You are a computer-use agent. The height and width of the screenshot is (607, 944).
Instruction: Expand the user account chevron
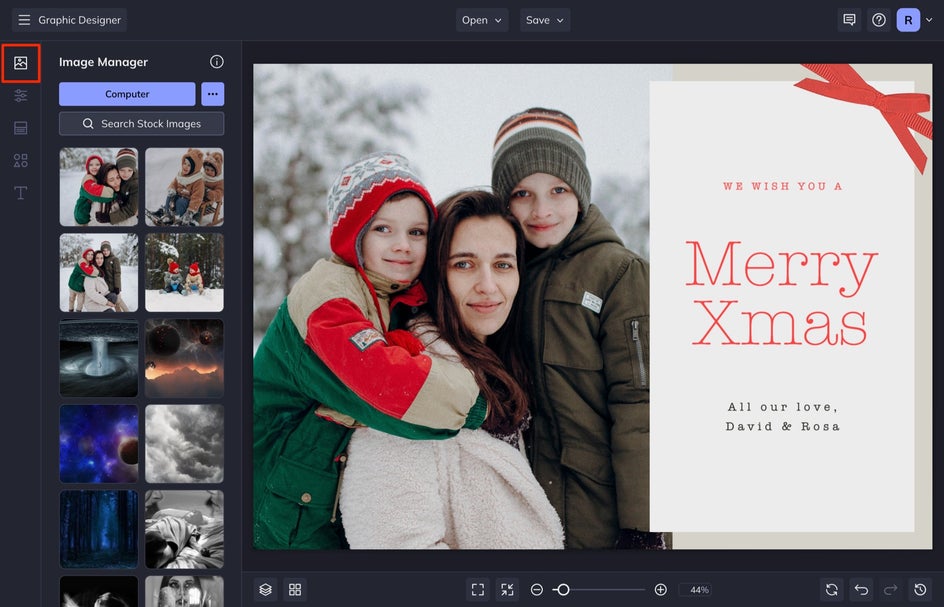pyautogui.click(x=929, y=20)
